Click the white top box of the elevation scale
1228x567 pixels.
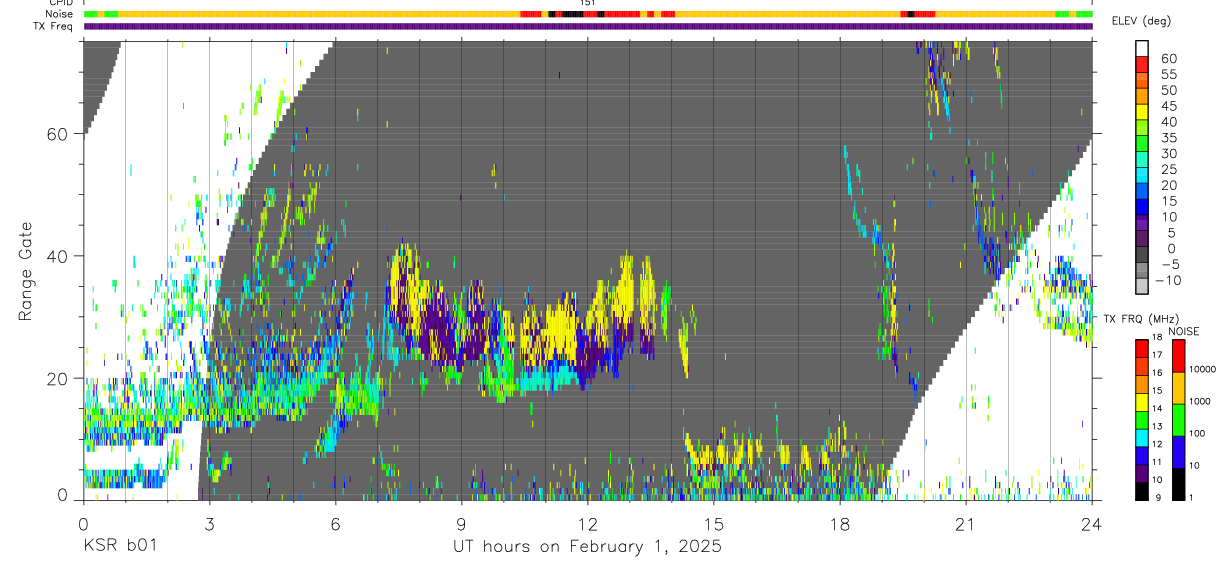coord(1143,49)
